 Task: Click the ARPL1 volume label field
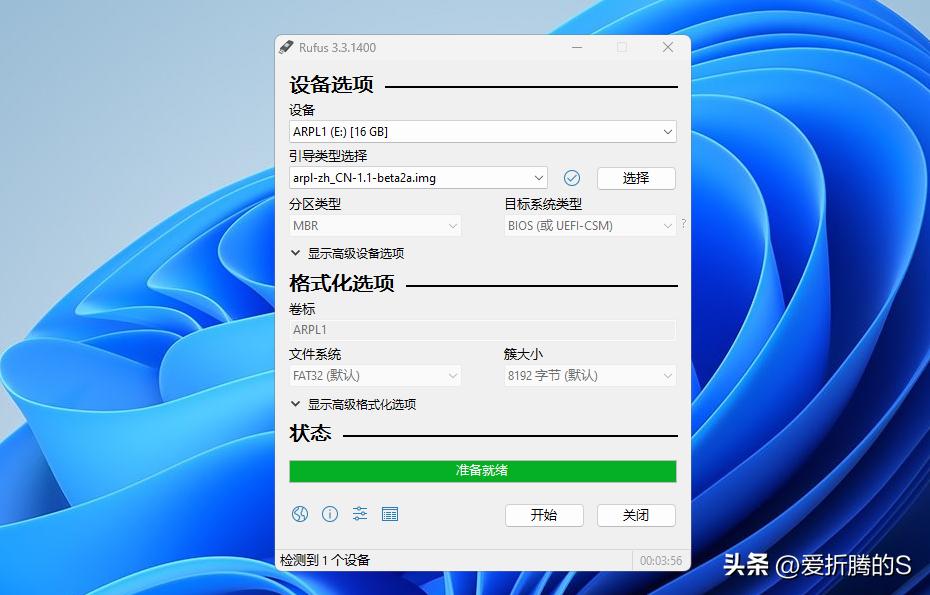coord(483,329)
